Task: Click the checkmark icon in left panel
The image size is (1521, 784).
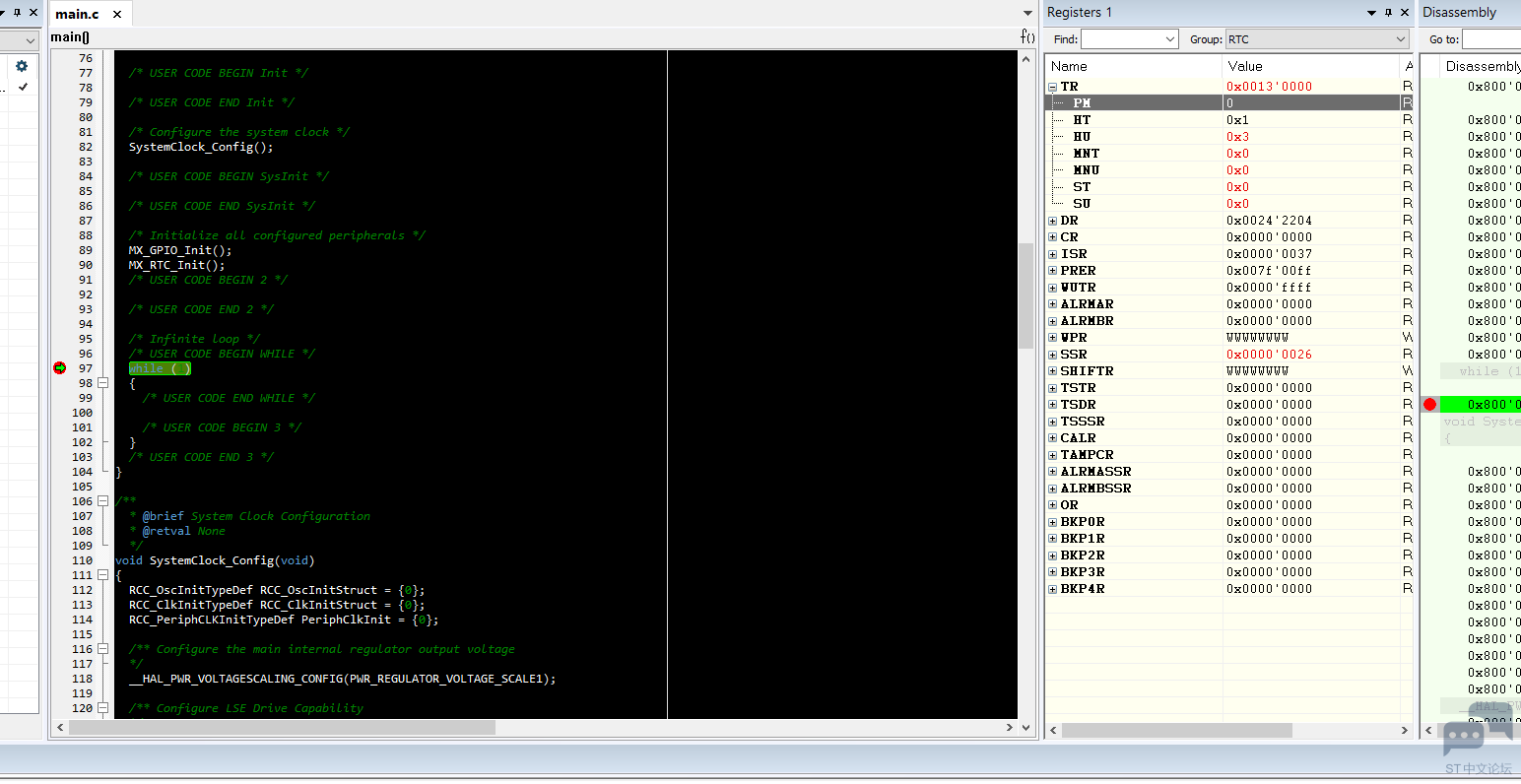Action: tap(23, 87)
